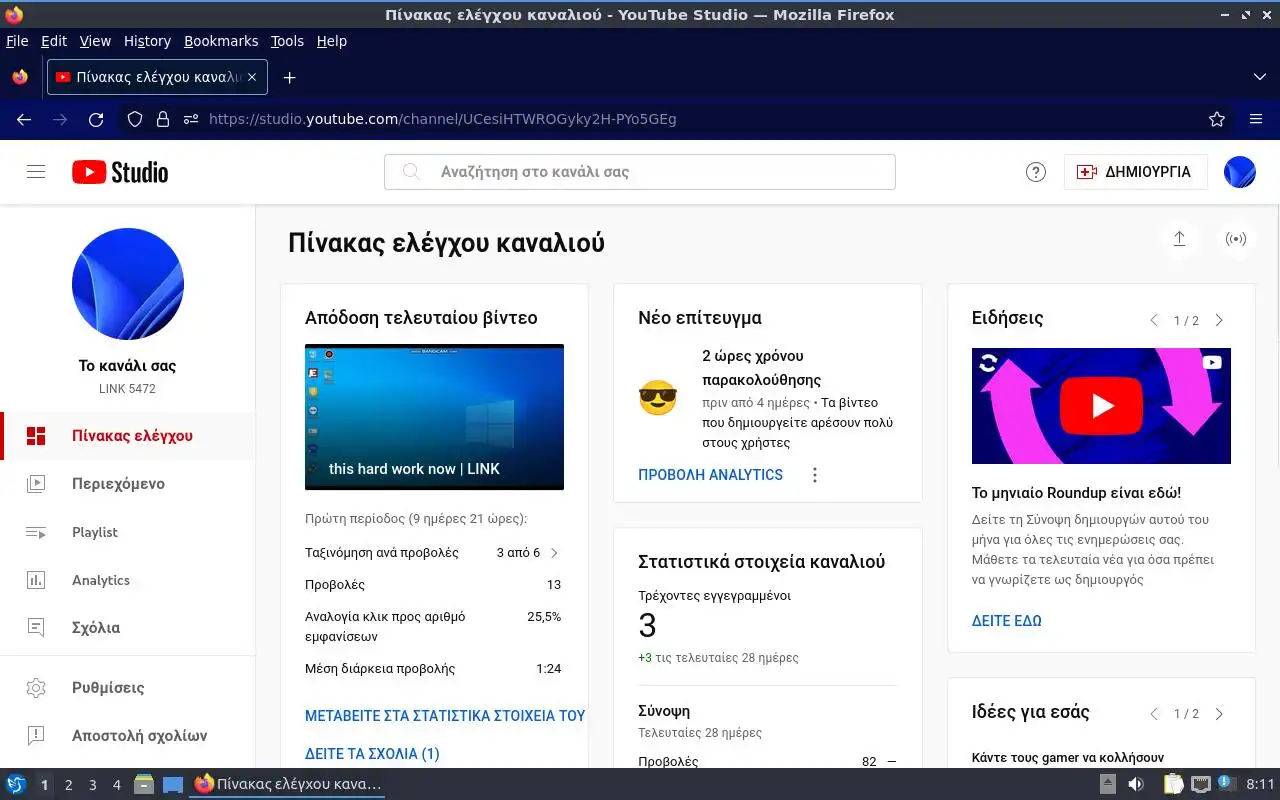
Task: Open the Bookmarks menu
Action: pyautogui.click(x=221, y=41)
